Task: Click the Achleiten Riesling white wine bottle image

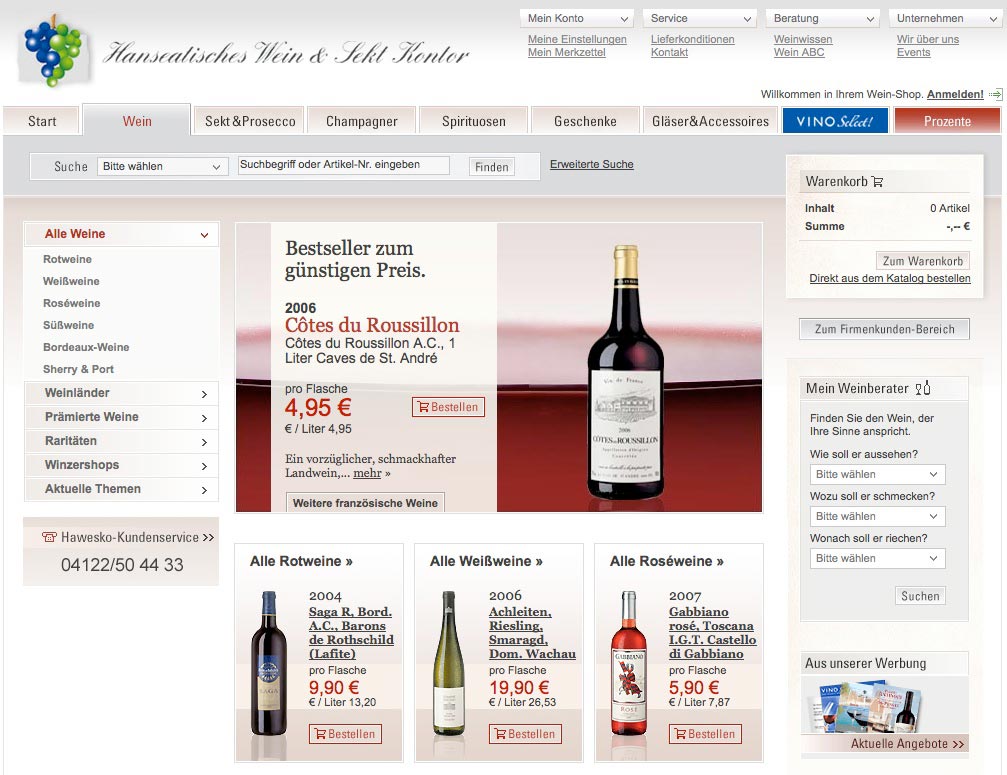Action: click(x=448, y=663)
